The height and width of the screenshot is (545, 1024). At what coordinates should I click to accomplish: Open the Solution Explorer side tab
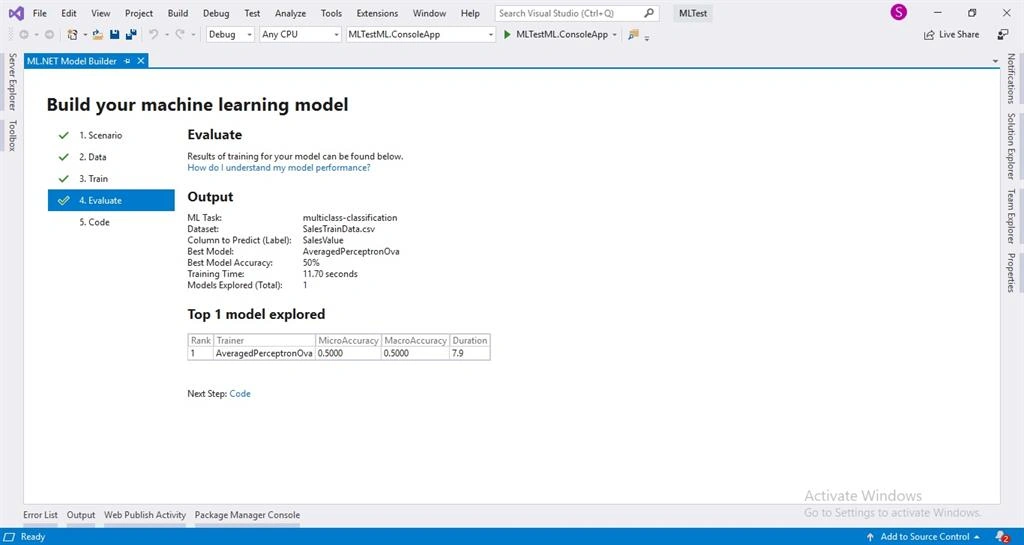[1011, 146]
